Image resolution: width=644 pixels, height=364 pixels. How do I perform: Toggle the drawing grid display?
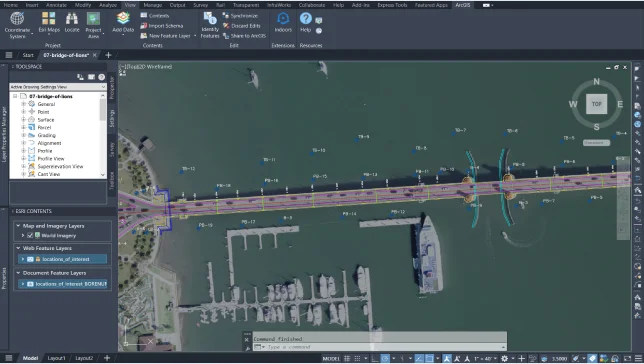click(x=347, y=359)
